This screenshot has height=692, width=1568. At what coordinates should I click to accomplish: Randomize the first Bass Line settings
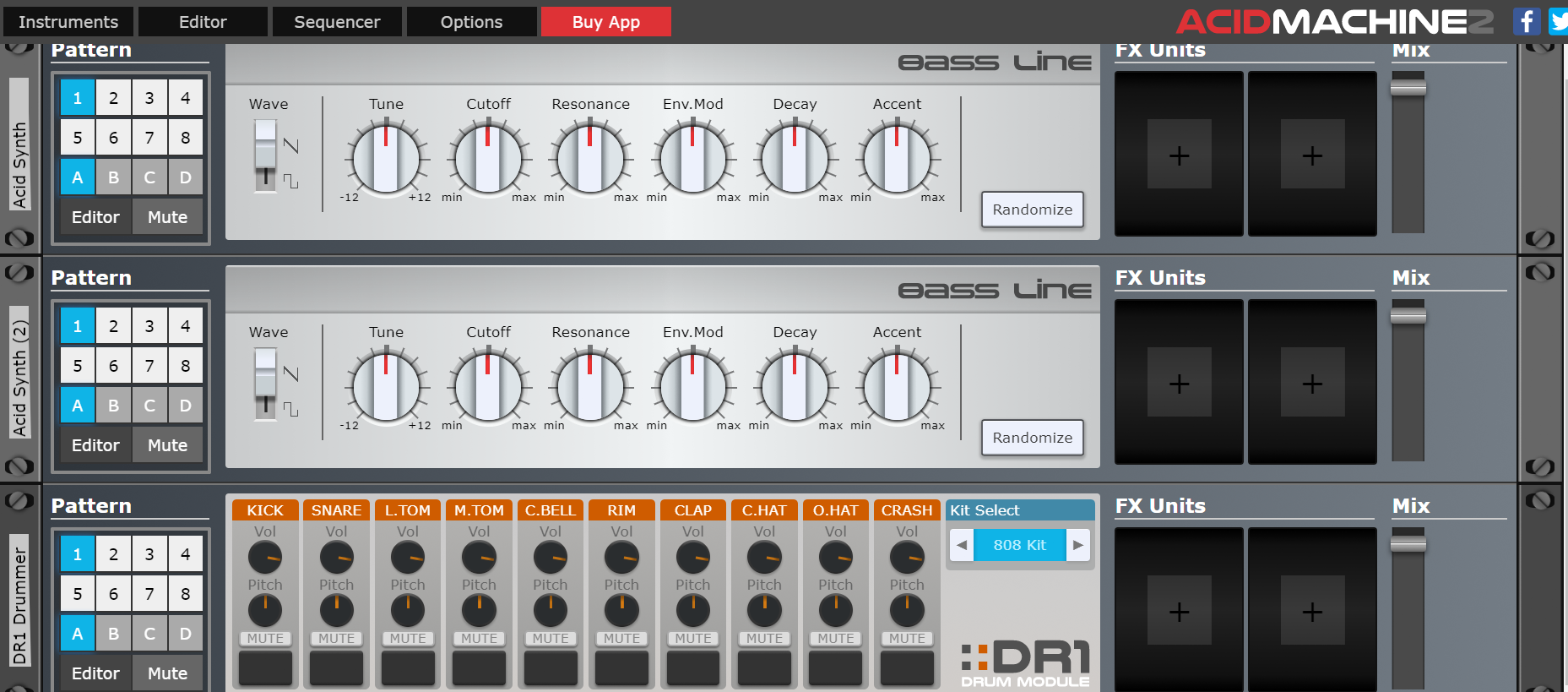[1032, 210]
